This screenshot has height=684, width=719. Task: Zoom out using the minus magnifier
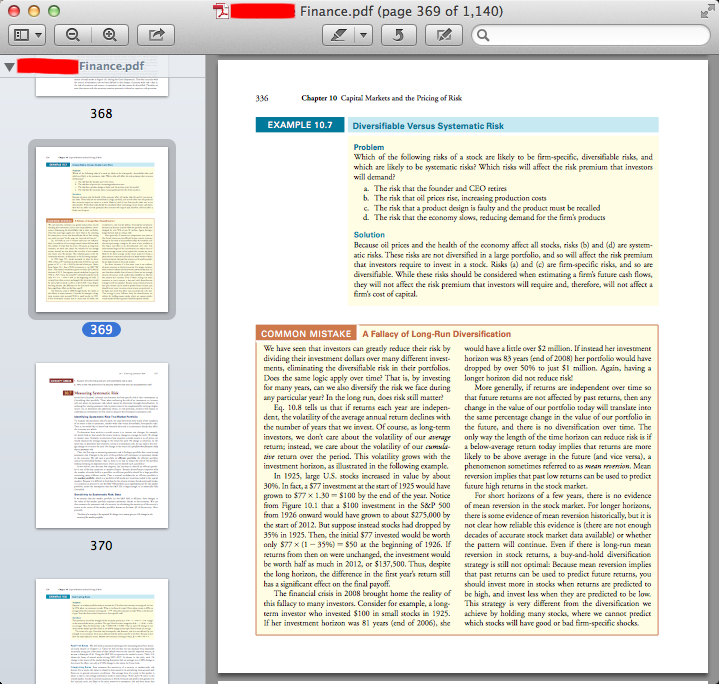click(73, 35)
